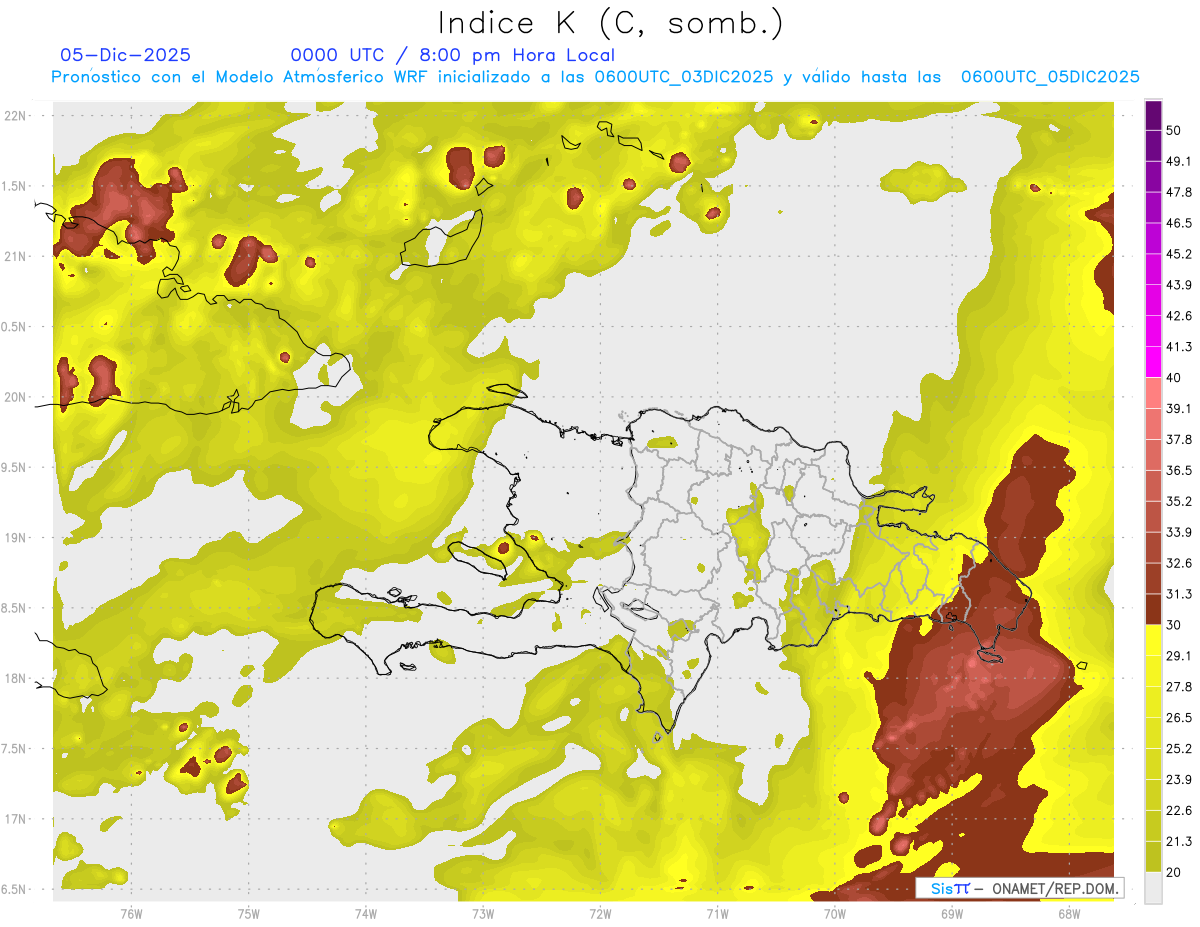This screenshot has height=927, width=1200.
Task: Click the '20N' latitude label
Action: coord(16,397)
